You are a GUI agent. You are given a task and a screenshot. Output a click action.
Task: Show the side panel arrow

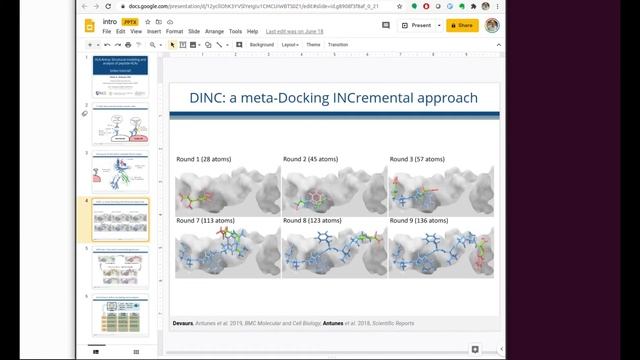coord(501,349)
